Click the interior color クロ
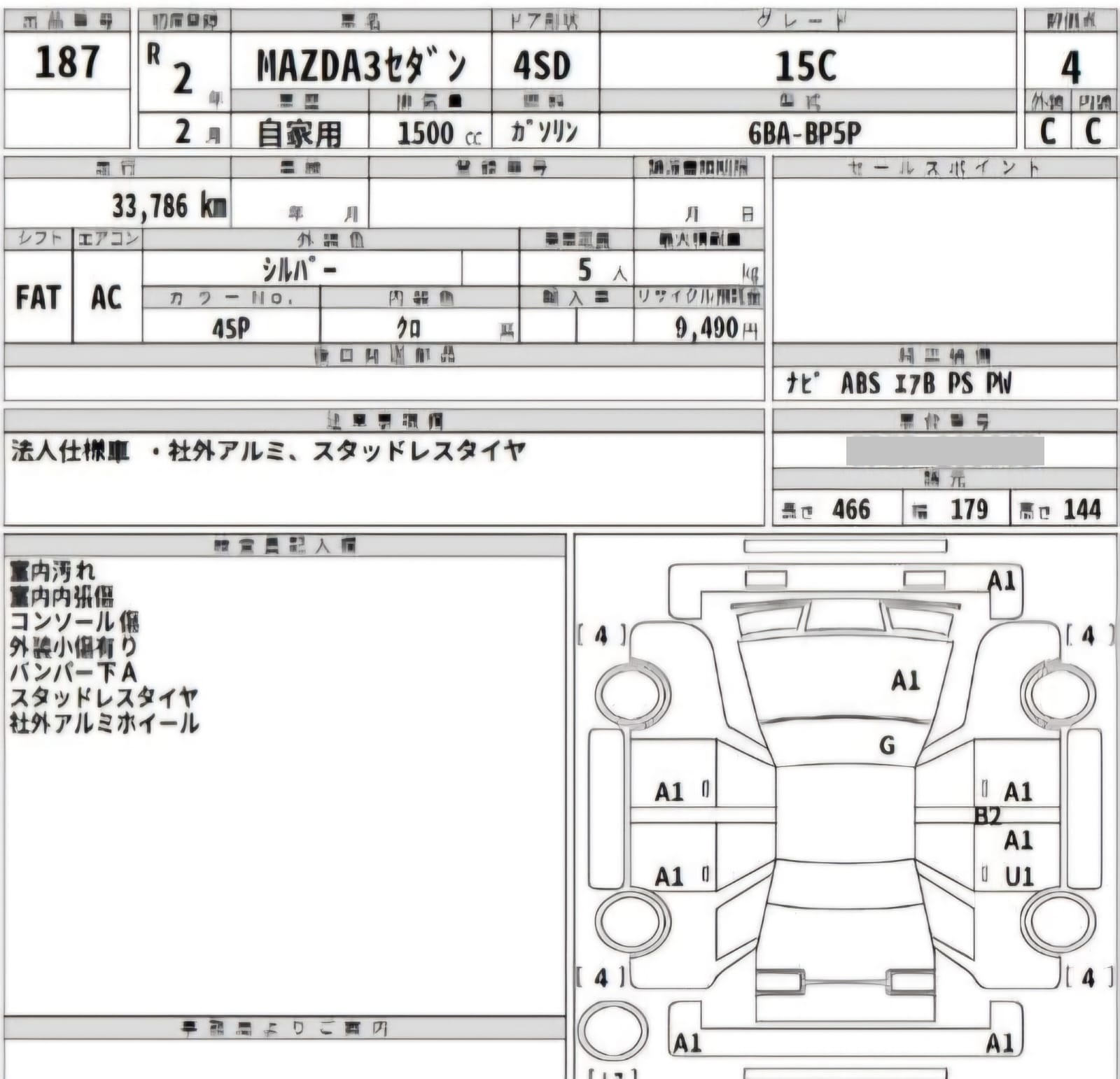This screenshot has width=1120, height=1079. 409,327
